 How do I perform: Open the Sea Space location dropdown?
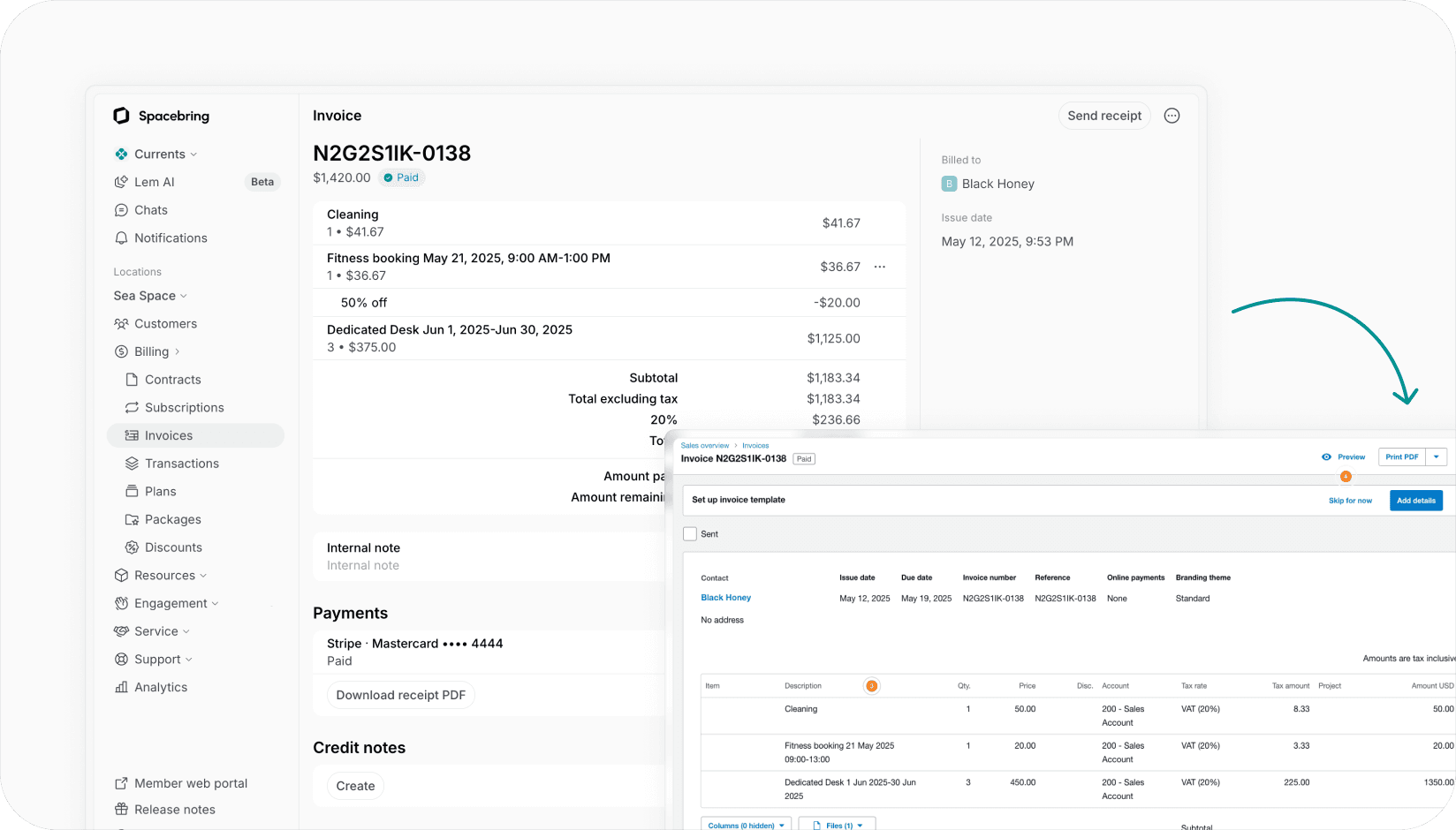click(150, 296)
